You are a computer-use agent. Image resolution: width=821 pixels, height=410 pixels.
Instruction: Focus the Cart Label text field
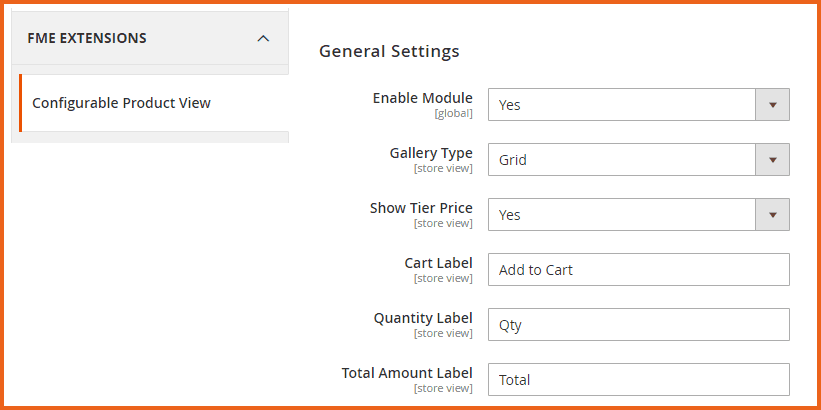point(638,270)
